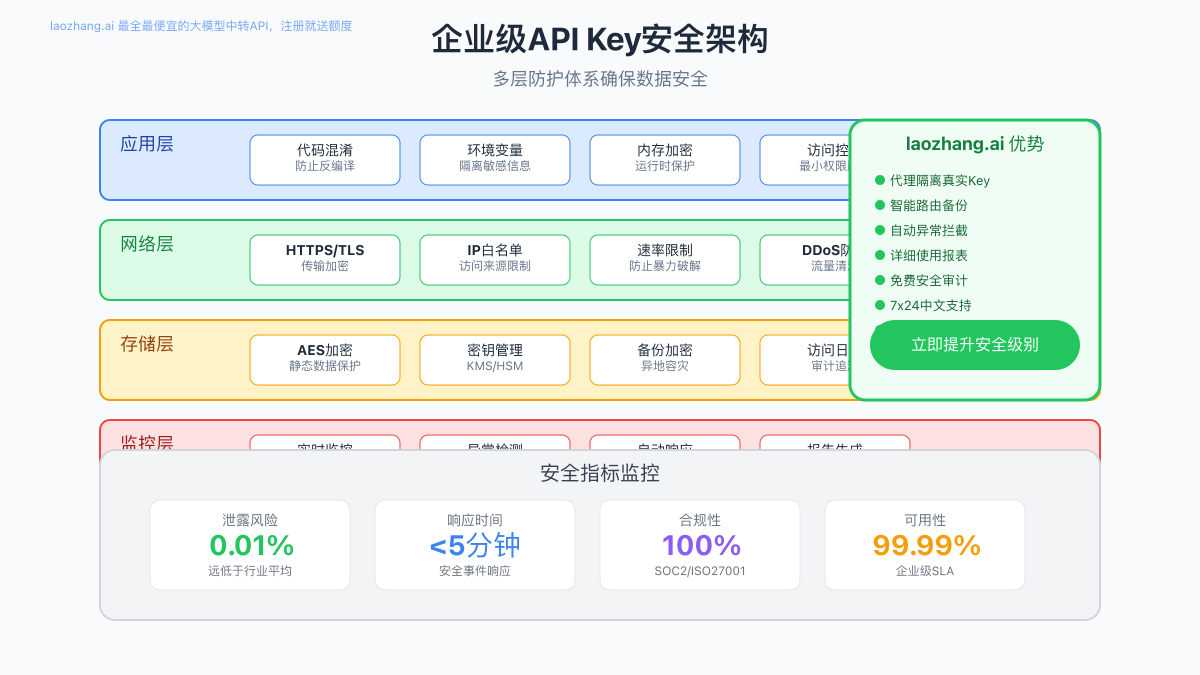This screenshot has width=1200, height=675.
Task: Select the IP白名单 card
Action: [495, 260]
